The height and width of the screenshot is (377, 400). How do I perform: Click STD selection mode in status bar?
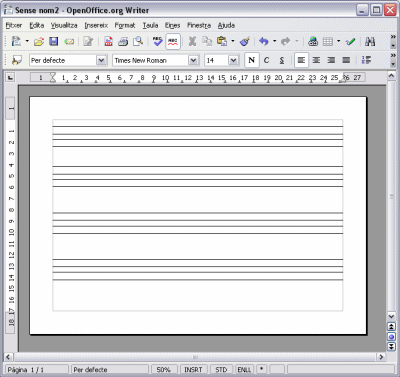pos(221,370)
